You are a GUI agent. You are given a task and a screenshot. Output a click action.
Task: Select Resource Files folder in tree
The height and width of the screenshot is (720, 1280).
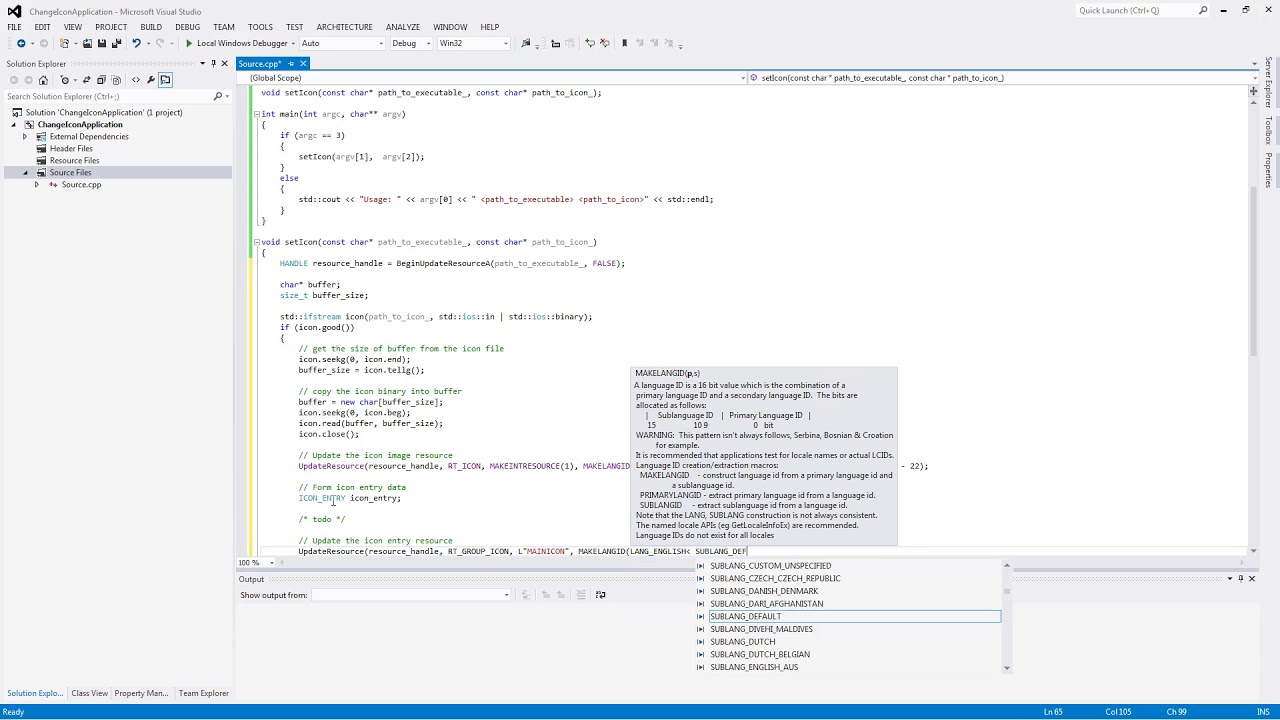(74, 160)
